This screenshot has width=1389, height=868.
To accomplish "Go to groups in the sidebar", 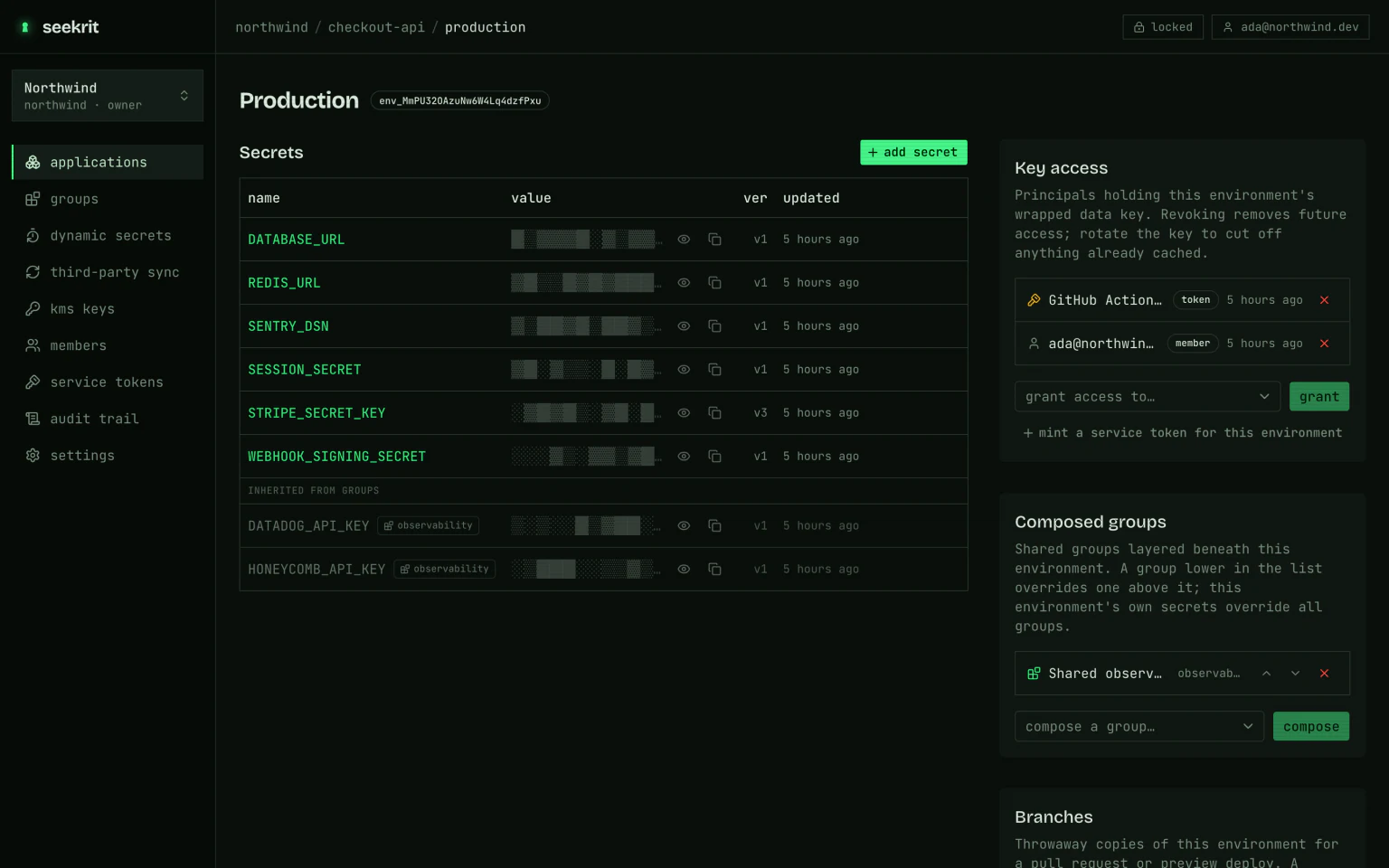I will (108, 199).
